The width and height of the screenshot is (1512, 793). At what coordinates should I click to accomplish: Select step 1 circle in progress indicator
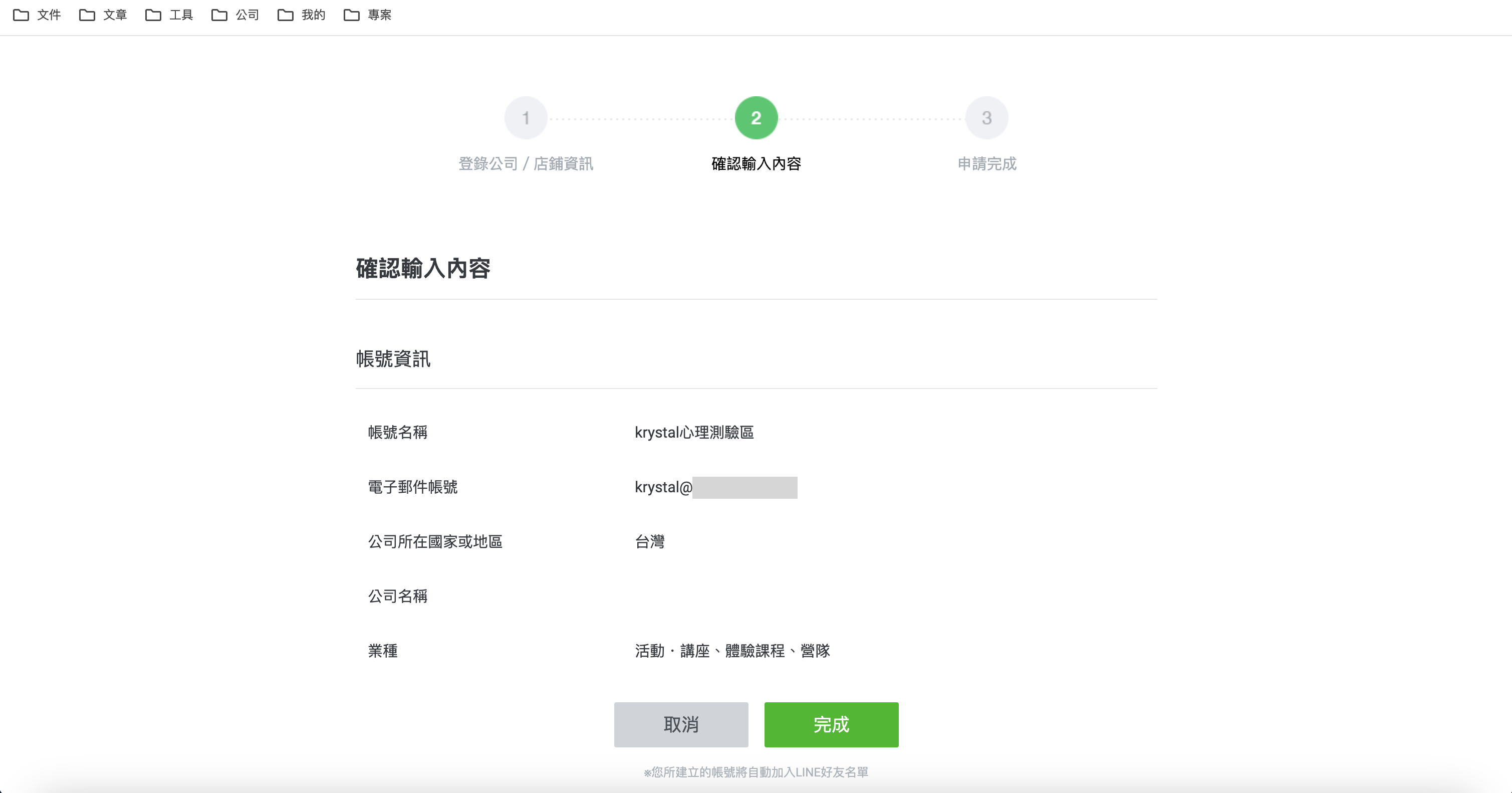click(x=526, y=118)
